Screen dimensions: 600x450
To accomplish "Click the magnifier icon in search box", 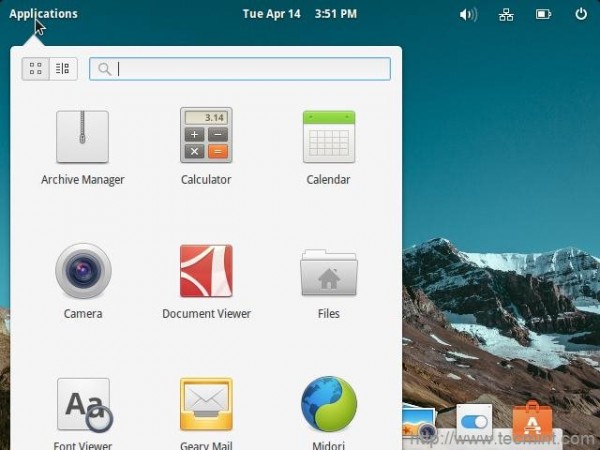I will point(104,69).
